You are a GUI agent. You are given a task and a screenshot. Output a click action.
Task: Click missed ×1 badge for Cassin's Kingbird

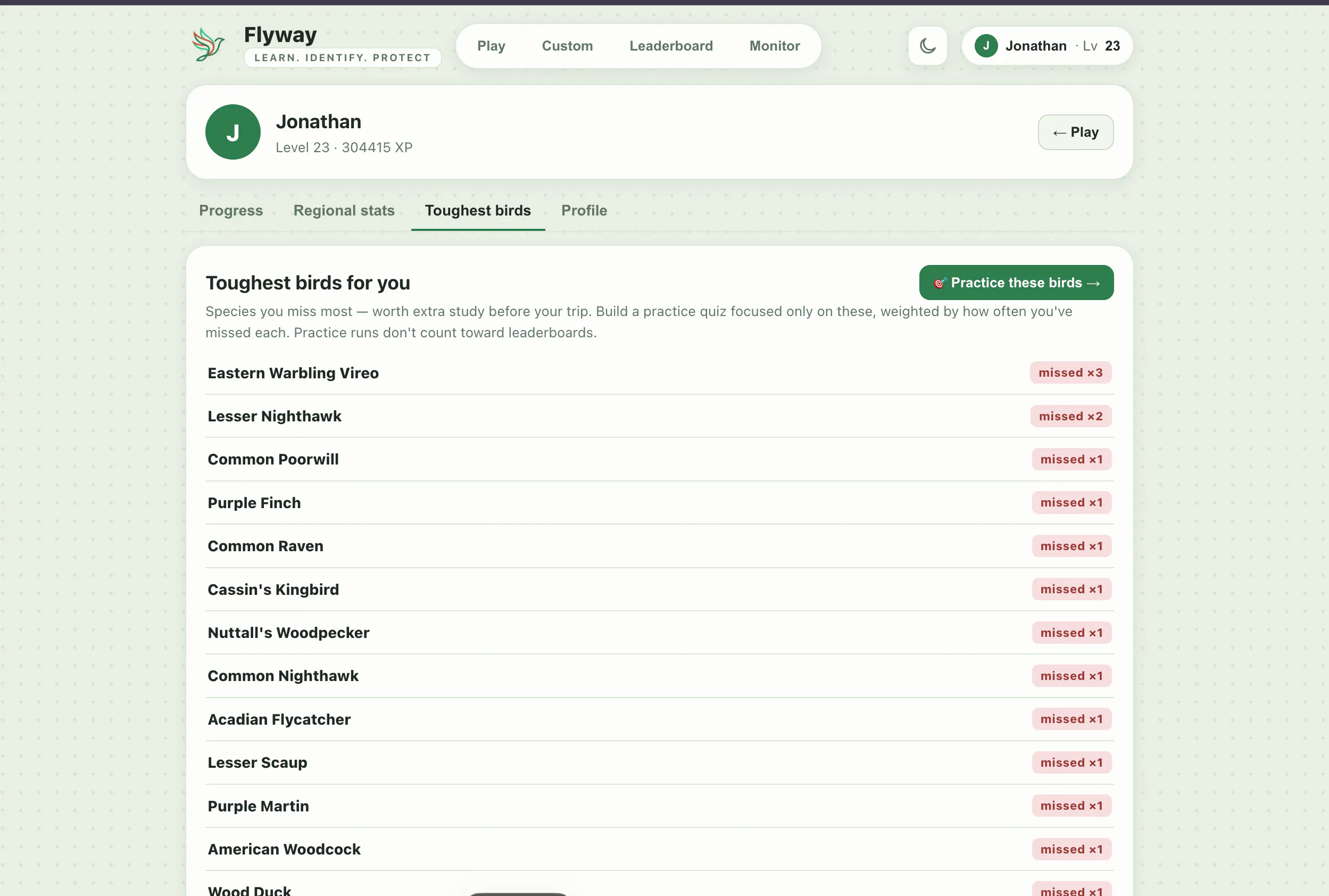pos(1071,589)
